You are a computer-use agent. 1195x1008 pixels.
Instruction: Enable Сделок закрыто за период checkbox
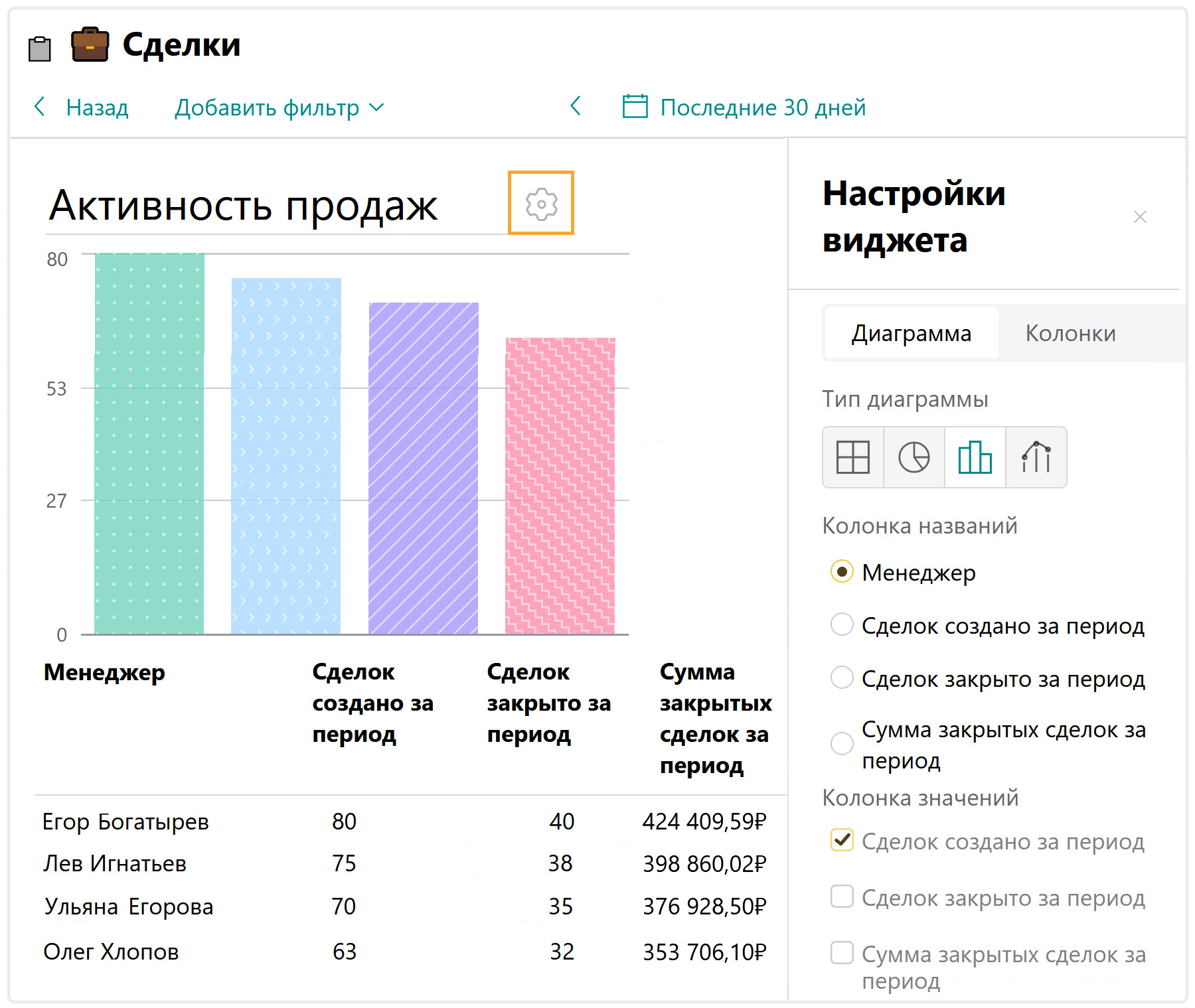[842, 897]
